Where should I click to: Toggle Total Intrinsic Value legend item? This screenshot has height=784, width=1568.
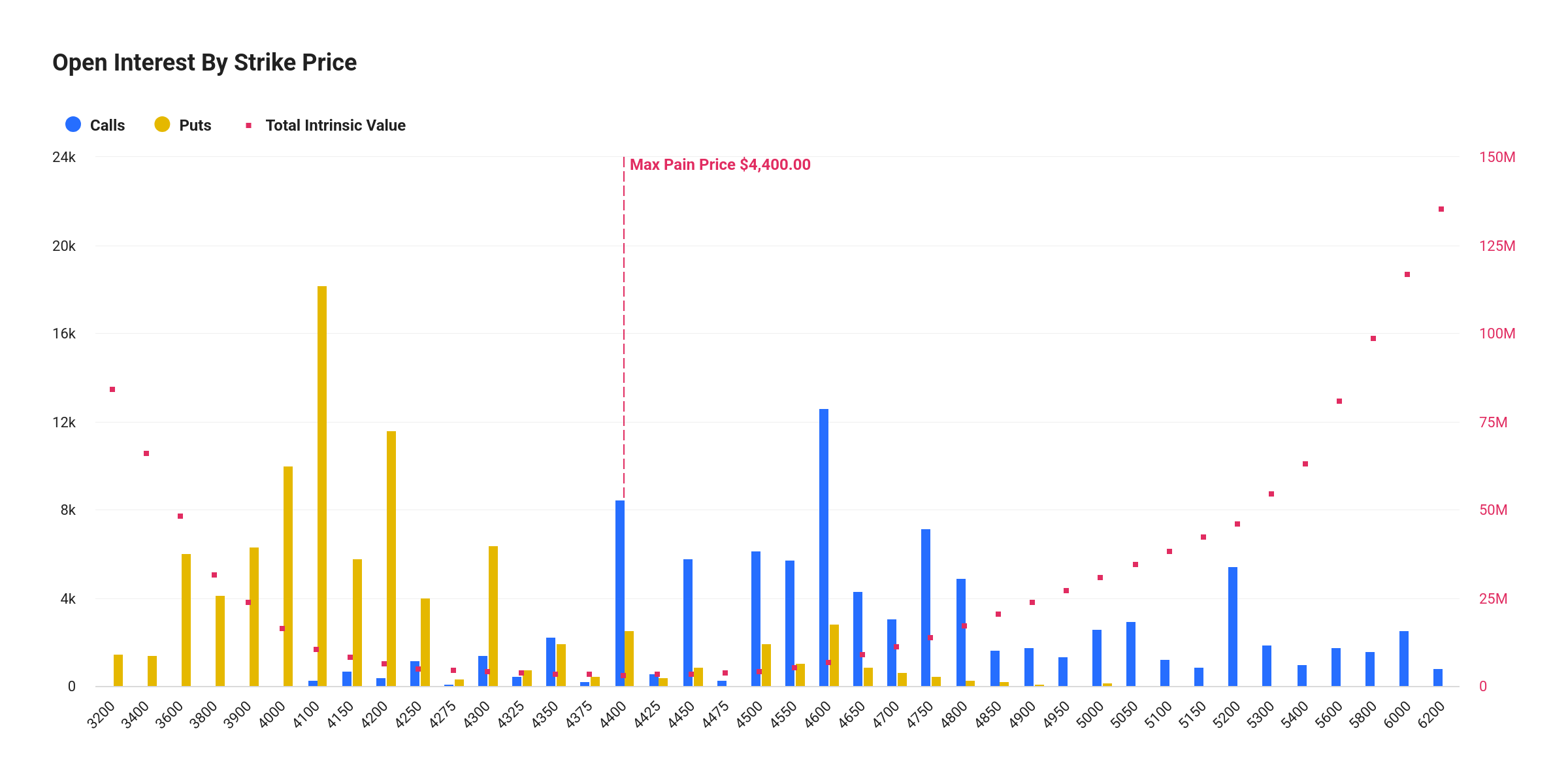coord(335,125)
